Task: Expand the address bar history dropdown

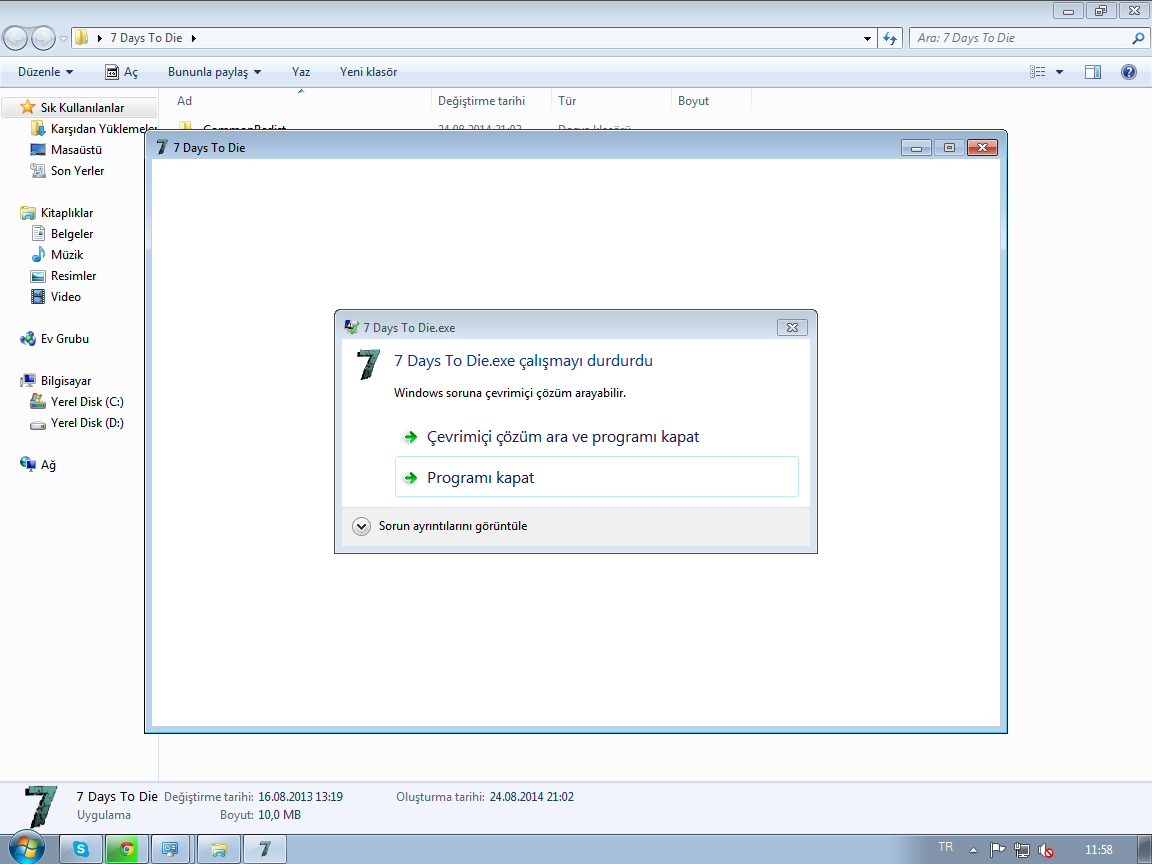Action: click(867, 38)
